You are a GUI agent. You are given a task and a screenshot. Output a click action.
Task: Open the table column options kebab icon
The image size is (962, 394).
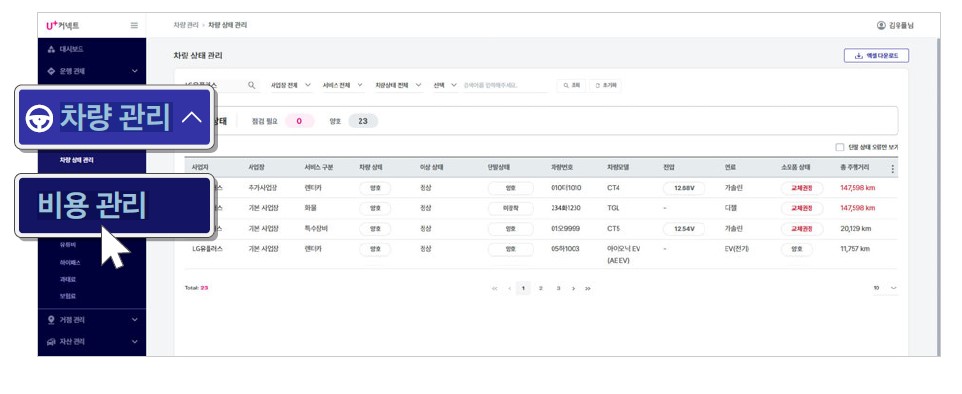point(892,169)
